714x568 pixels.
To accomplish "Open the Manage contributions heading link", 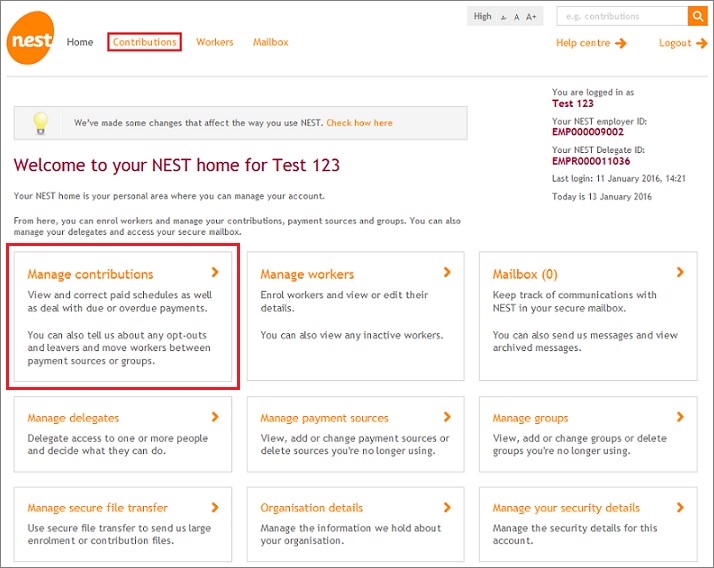I will tap(90, 274).
